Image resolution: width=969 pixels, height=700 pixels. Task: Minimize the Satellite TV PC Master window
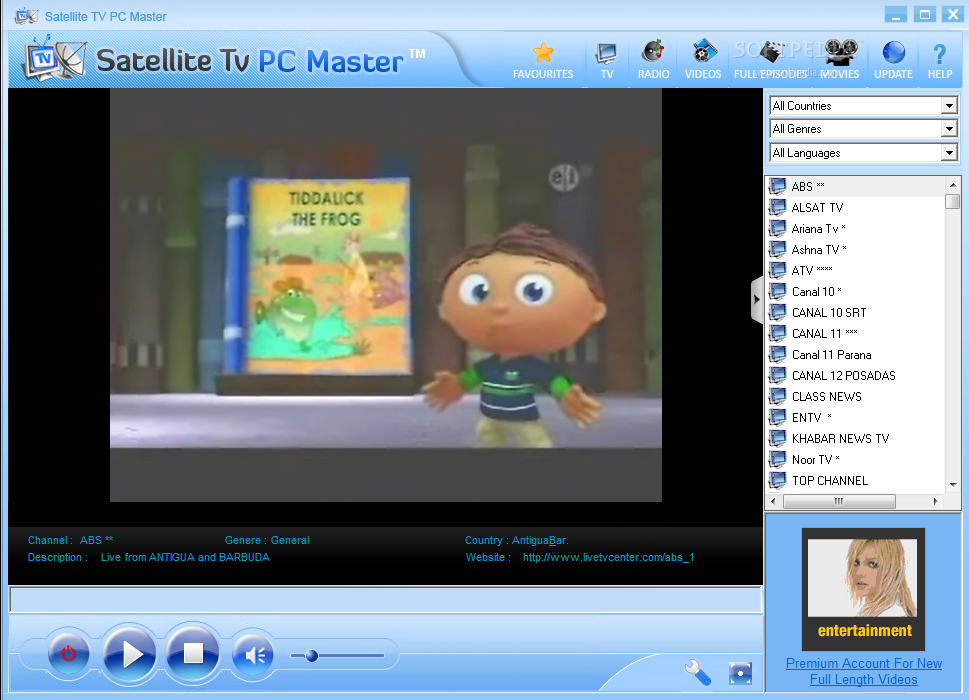click(895, 14)
